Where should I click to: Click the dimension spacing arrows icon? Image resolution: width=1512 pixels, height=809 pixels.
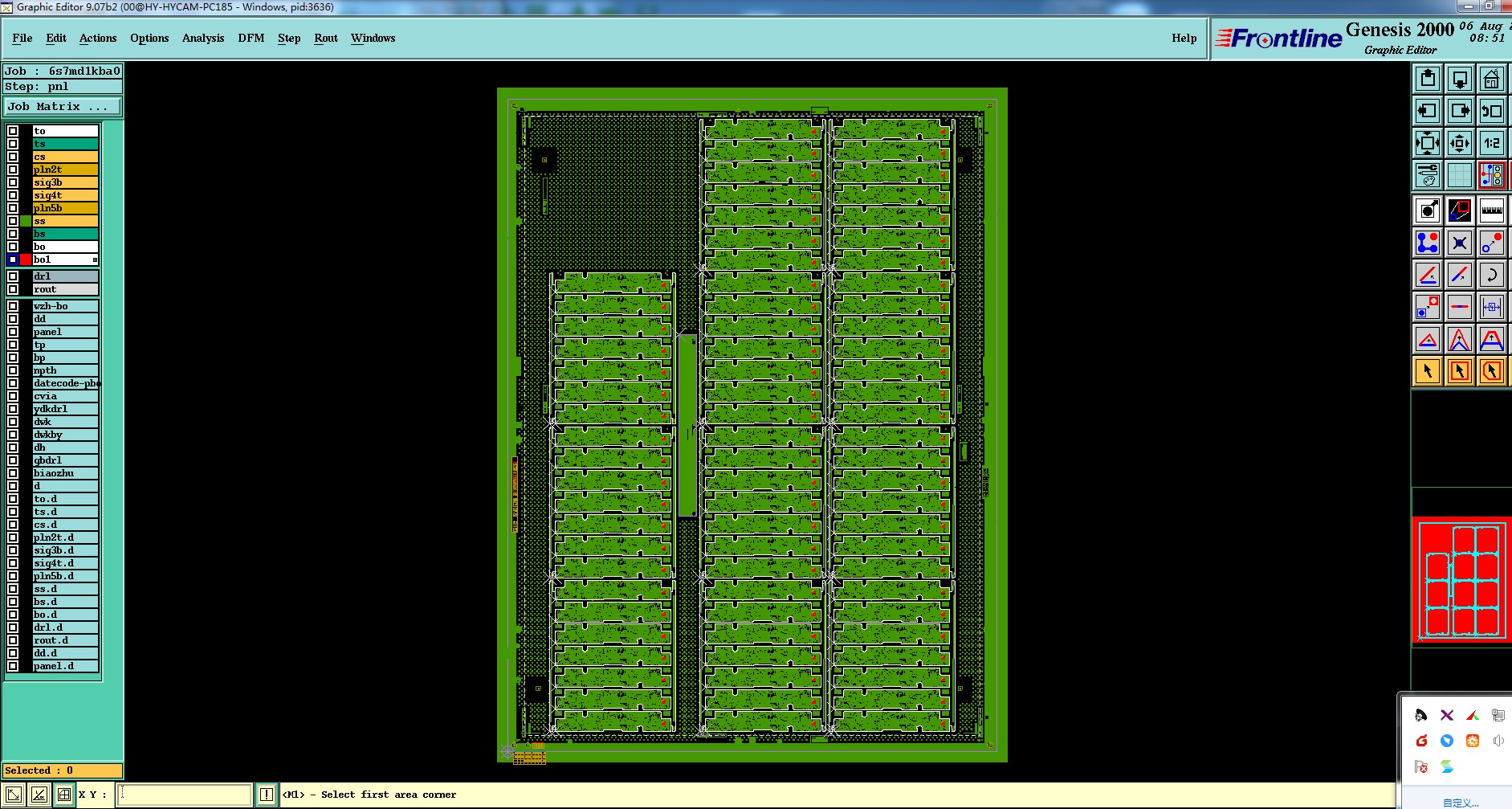[1492, 307]
